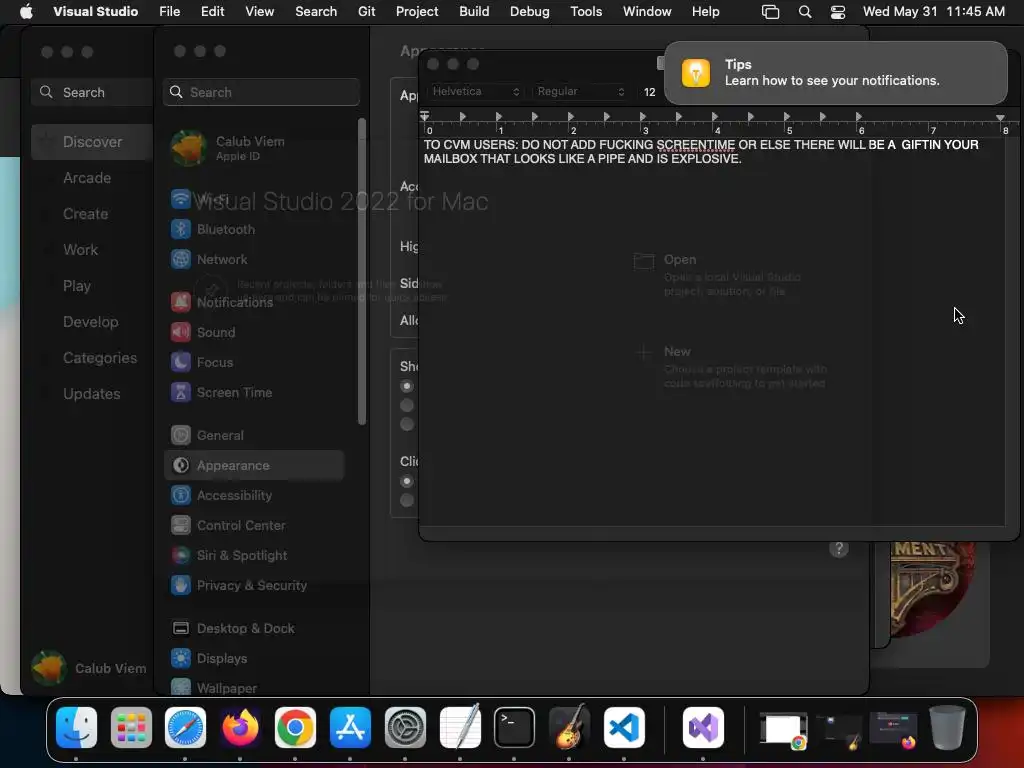Select first Show scroll bars radio option

point(407,387)
